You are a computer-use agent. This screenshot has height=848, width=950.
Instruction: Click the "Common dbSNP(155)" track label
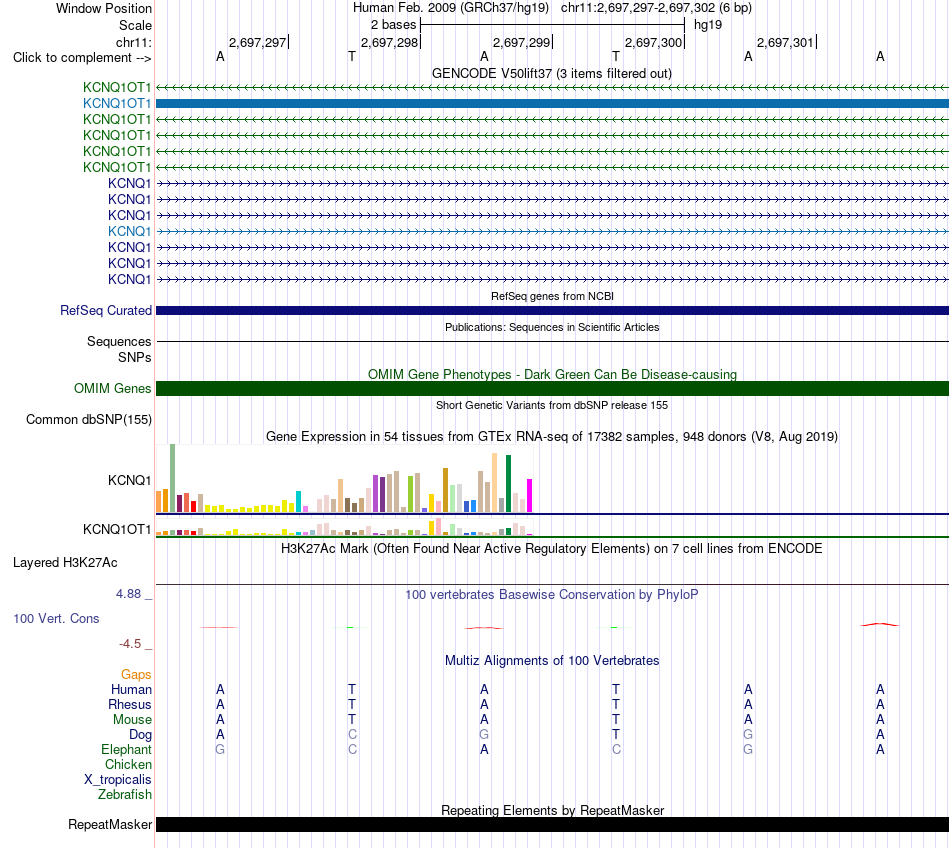pyautogui.click(x=89, y=420)
